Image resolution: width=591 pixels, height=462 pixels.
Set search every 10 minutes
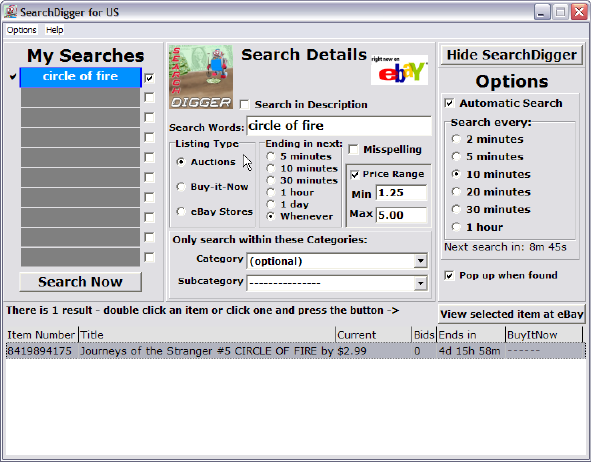[x=456, y=174]
